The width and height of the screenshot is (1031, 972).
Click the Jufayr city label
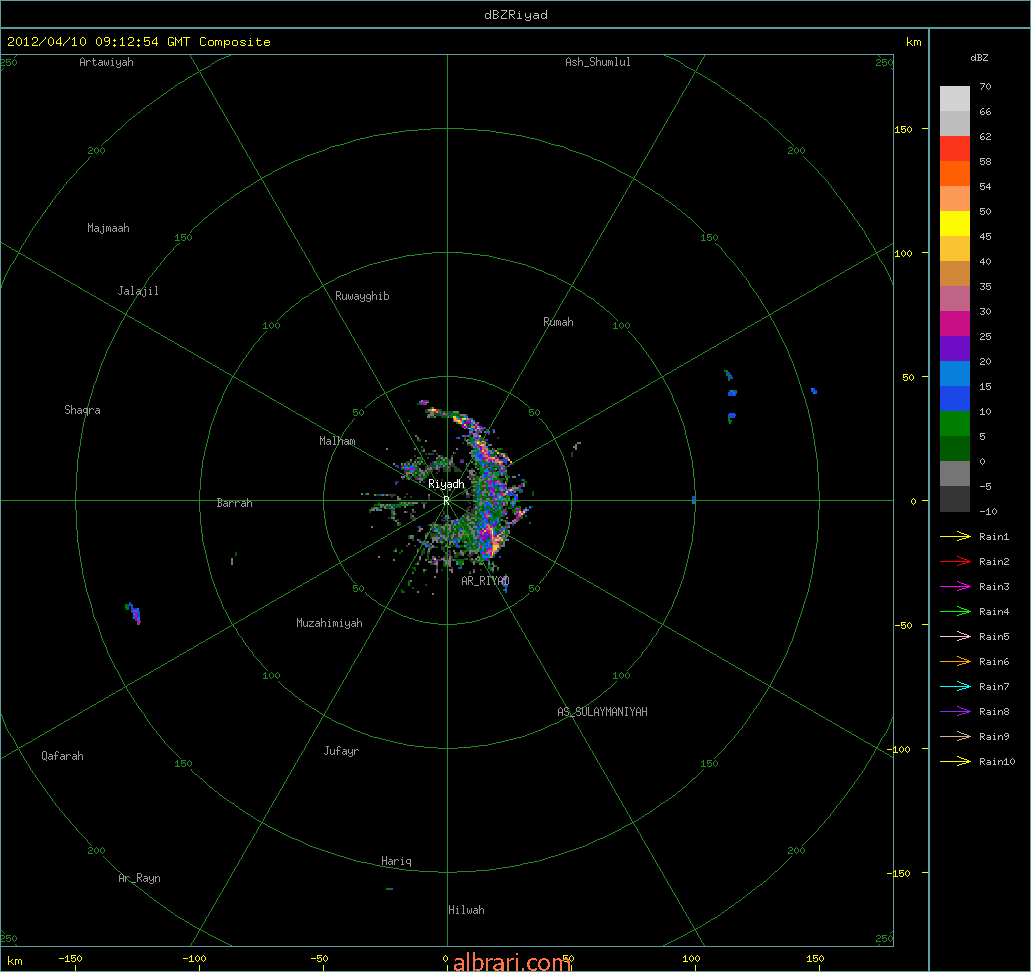coord(341,751)
